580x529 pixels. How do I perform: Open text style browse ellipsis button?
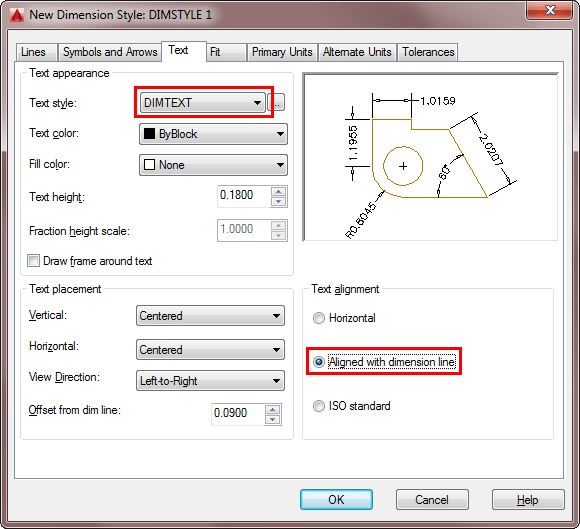[x=277, y=102]
